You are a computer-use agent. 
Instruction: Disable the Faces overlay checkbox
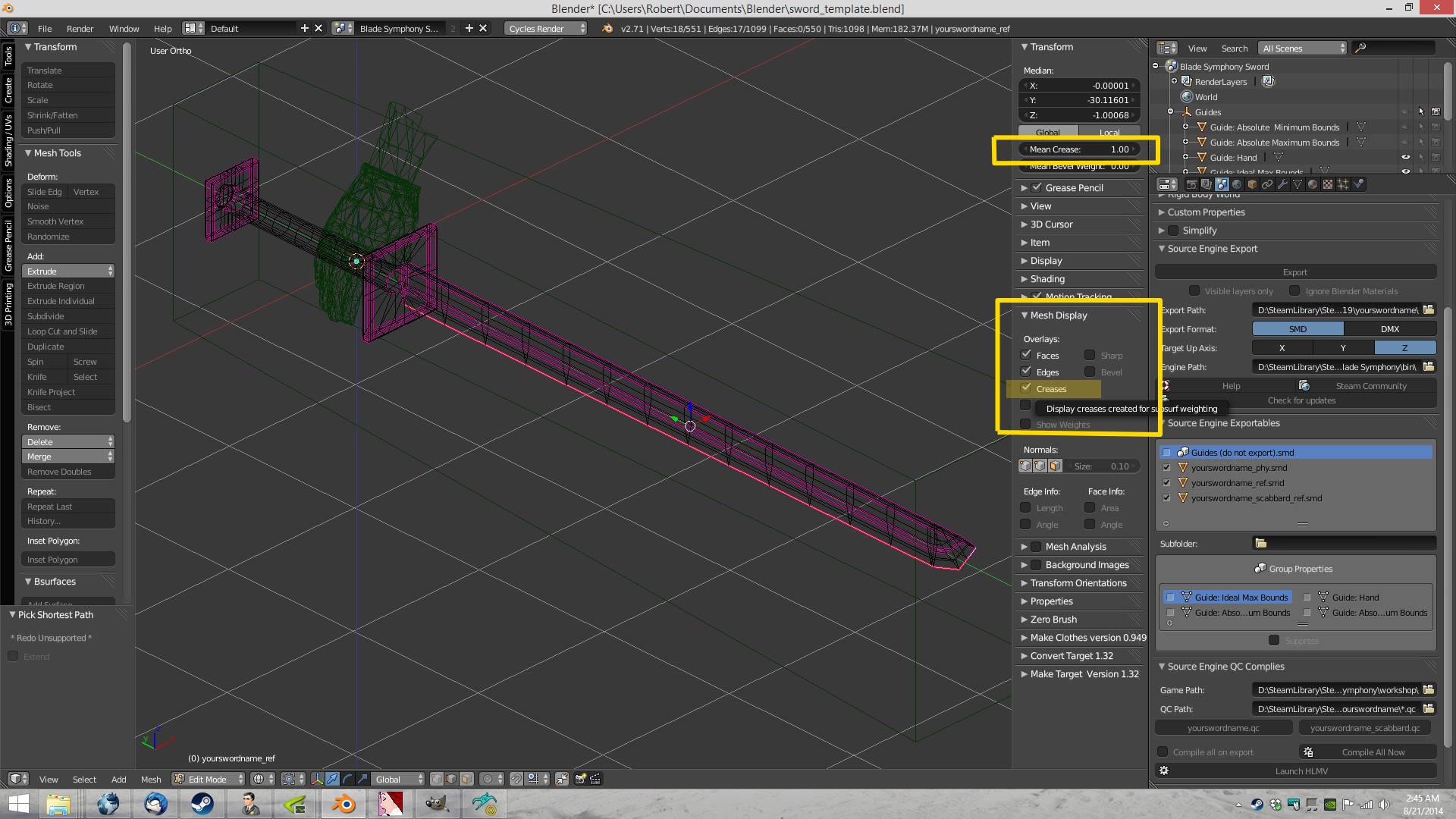[1026, 355]
